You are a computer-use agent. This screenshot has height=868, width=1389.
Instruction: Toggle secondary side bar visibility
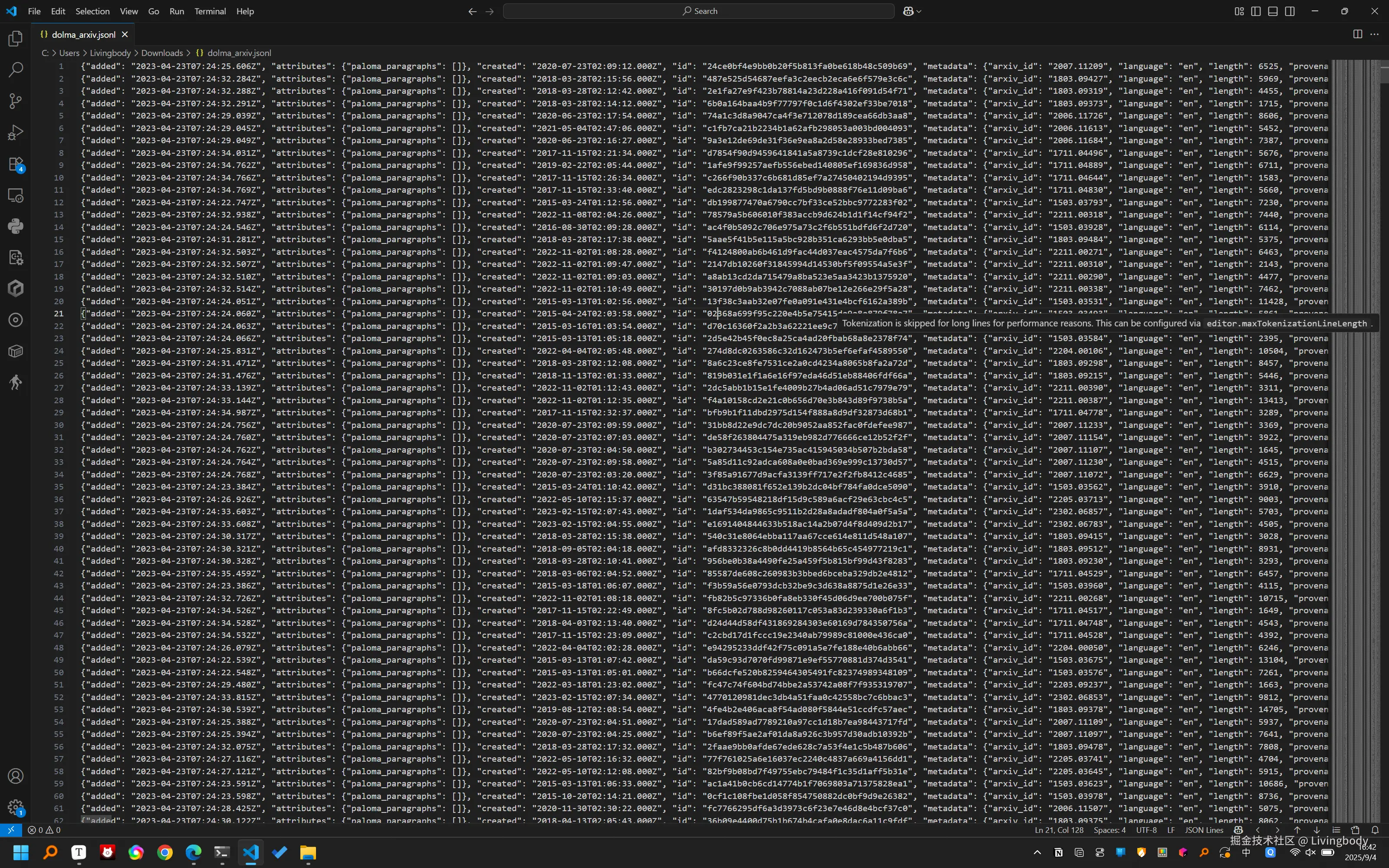(1290, 11)
